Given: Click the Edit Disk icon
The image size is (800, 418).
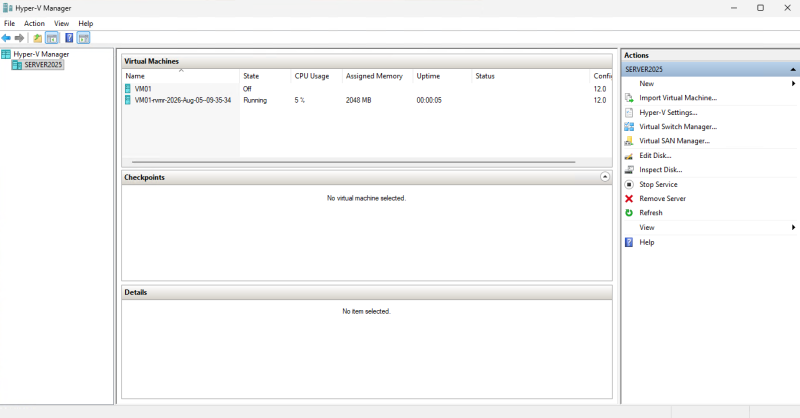Looking at the screenshot, I should coord(629,156).
